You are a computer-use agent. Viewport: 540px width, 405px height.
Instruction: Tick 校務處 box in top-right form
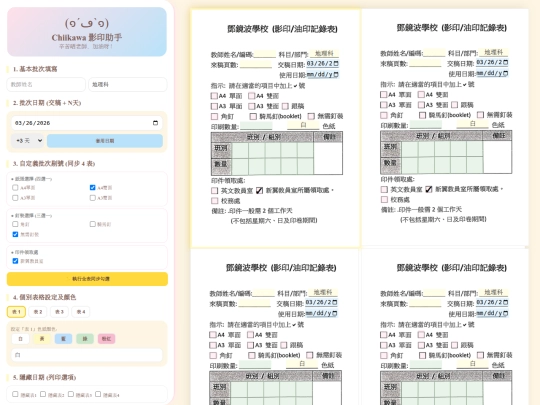tap(384, 199)
